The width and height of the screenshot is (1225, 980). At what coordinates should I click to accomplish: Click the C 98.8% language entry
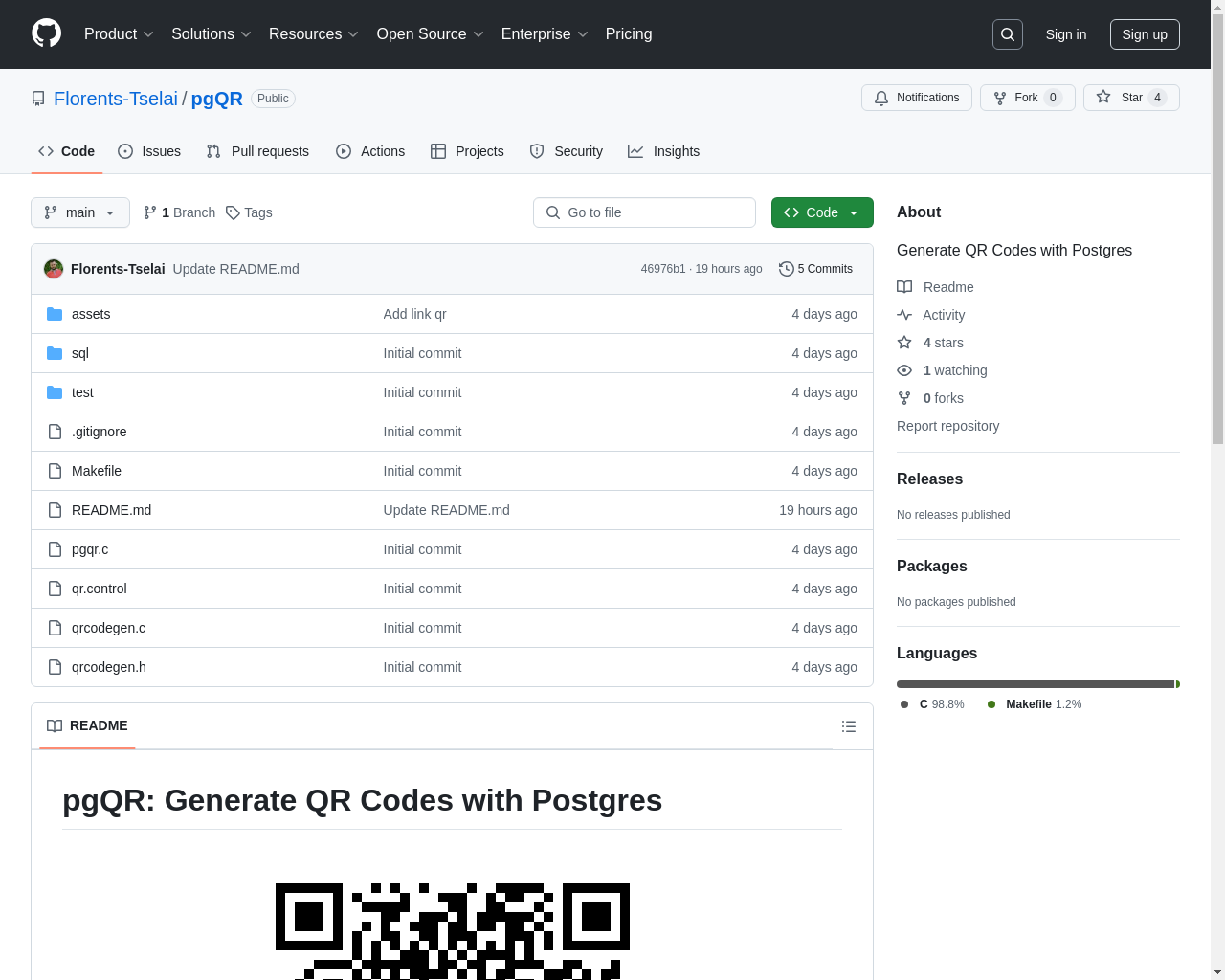pyautogui.click(x=932, y=704)
